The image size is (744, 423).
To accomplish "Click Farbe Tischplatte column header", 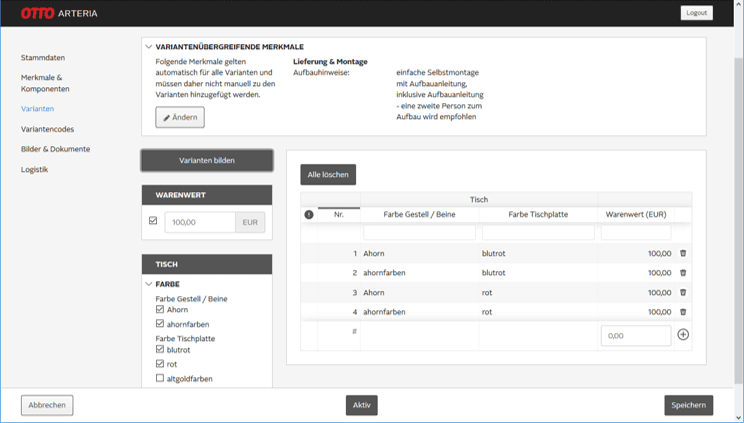I will [x=538, y=215].
